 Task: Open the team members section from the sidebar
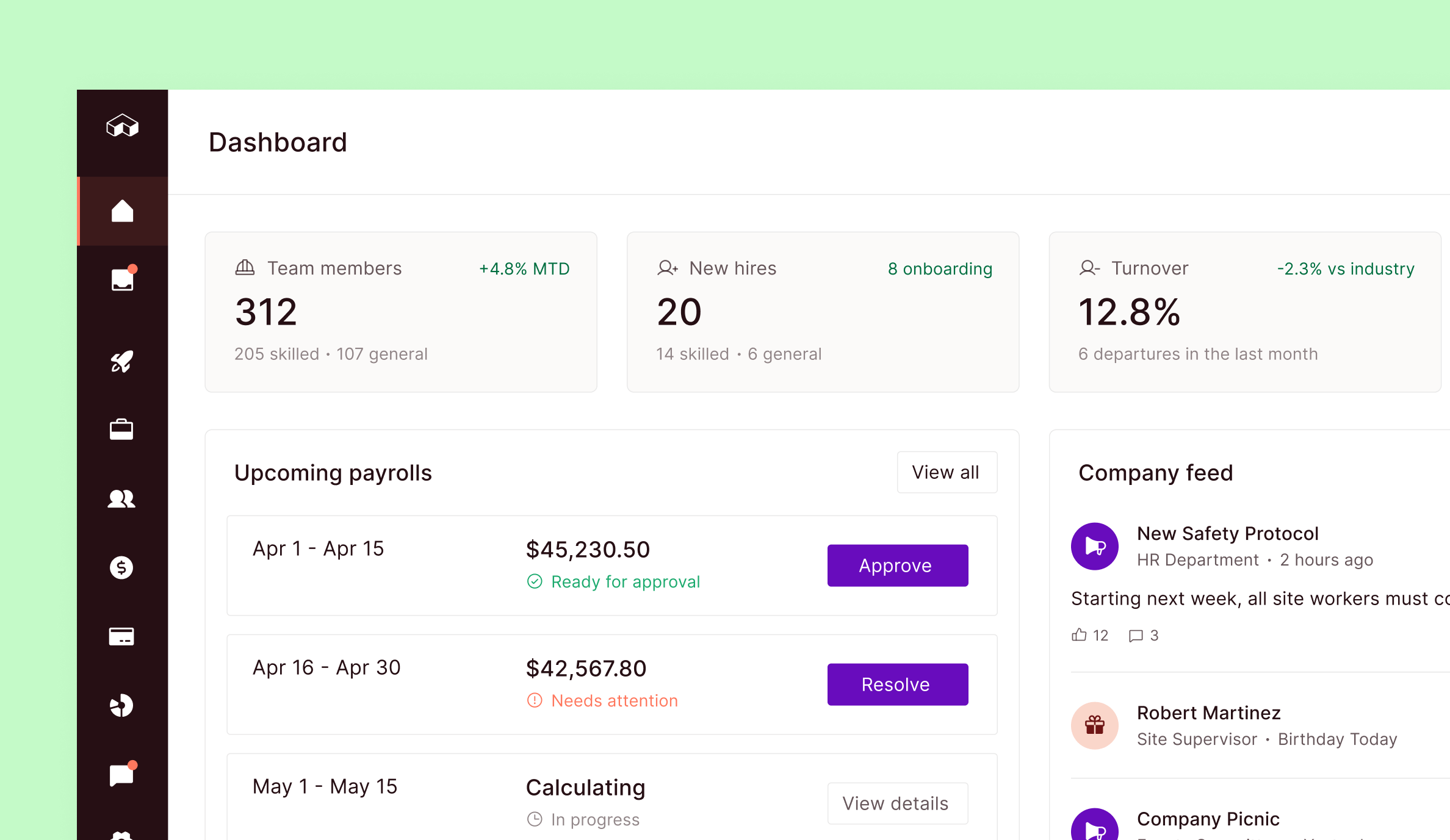(122, 499)
